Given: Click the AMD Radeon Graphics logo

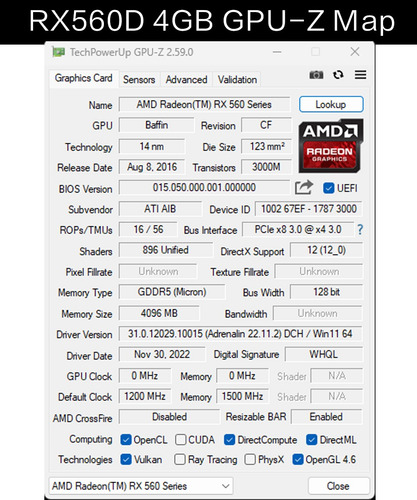Looking at the screenshot, I should (330, 145).
